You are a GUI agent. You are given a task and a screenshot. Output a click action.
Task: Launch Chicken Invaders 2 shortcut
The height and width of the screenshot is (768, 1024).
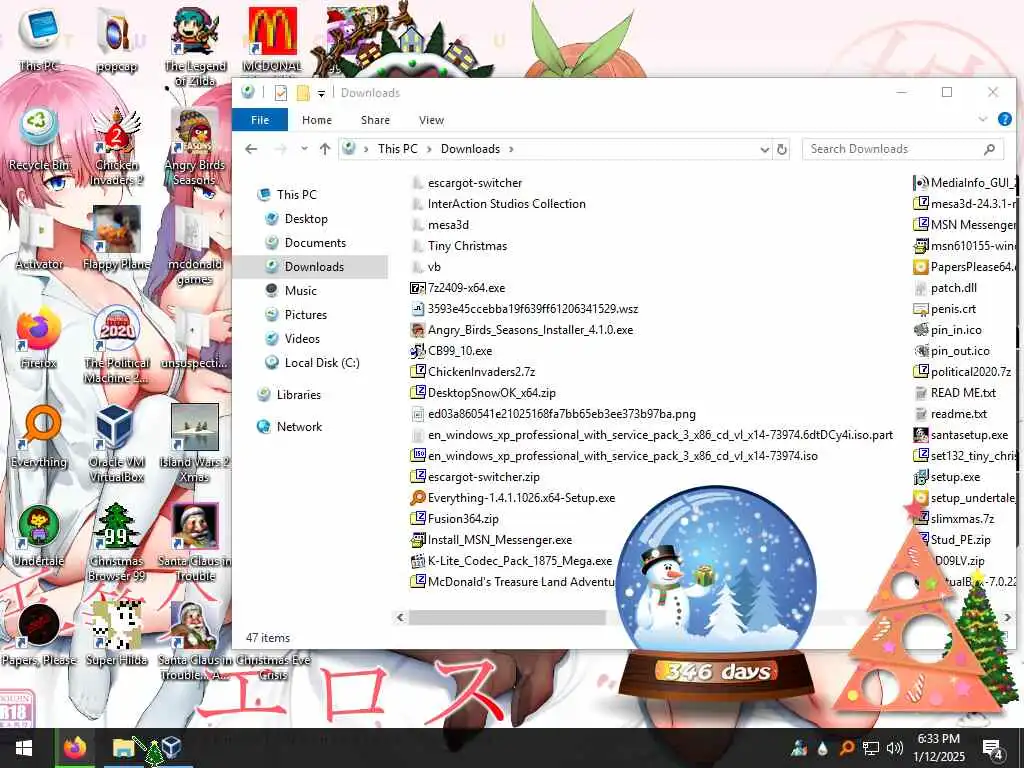[x=116, y=147]
